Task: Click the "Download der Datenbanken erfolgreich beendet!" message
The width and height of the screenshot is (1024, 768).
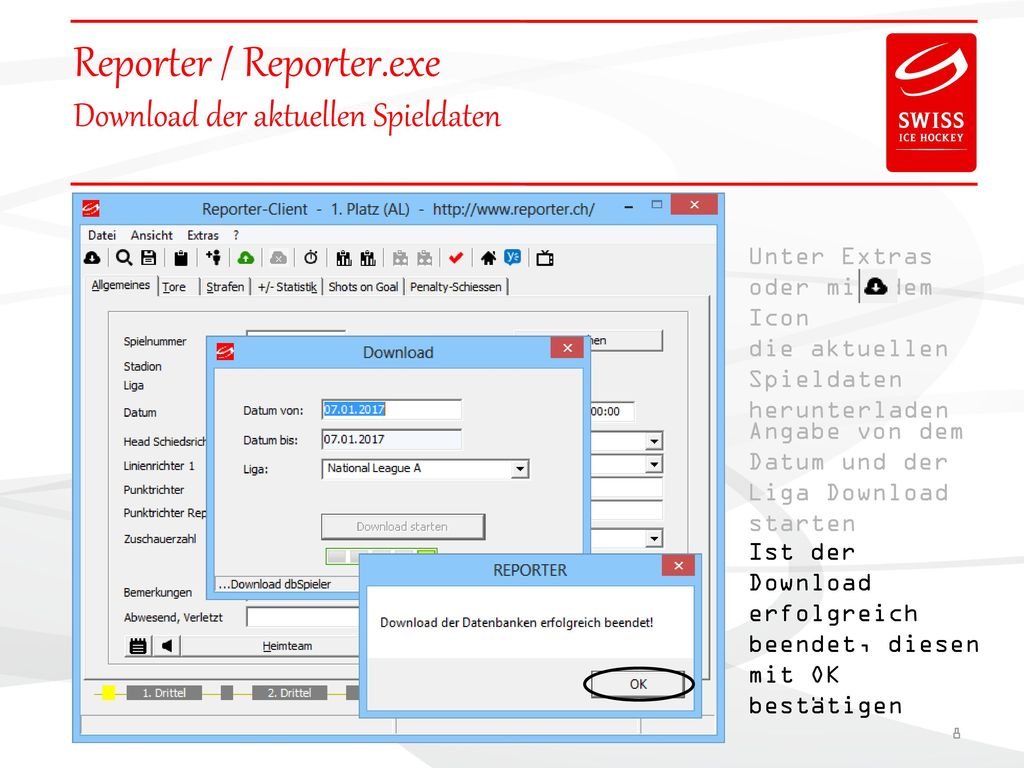Action: 517,622
